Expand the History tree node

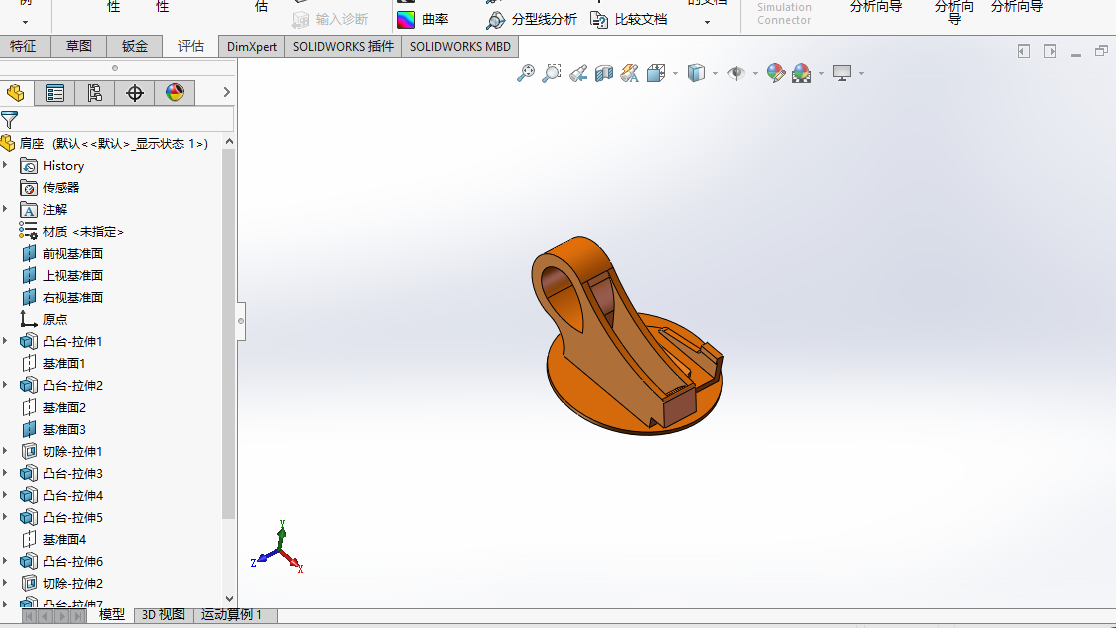coord(6,165)
